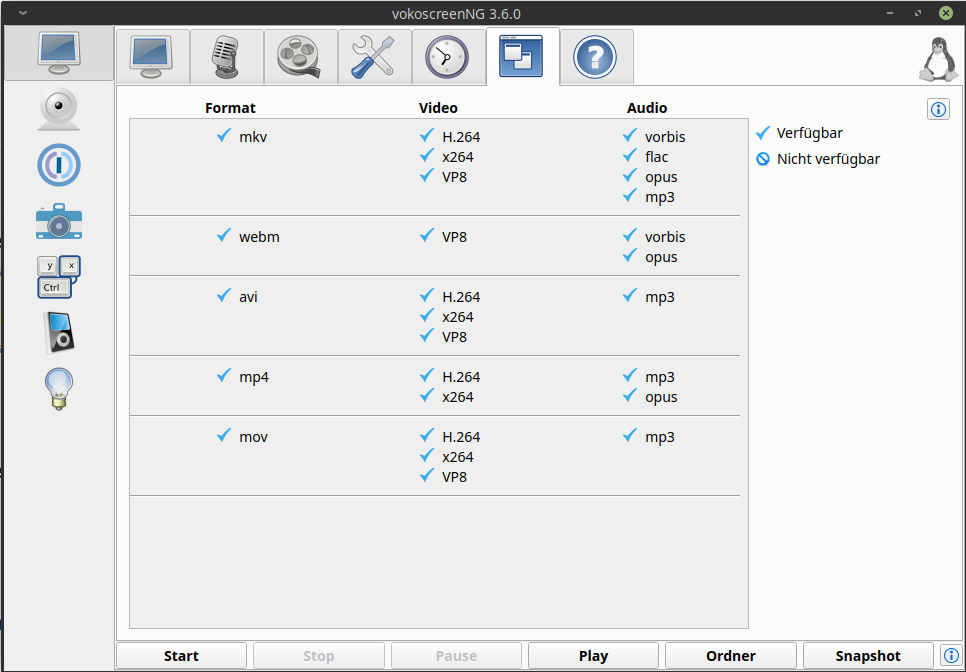Open the webcam section in sidebar
This screenshot has height=672, width=966.
click(59, 109)
